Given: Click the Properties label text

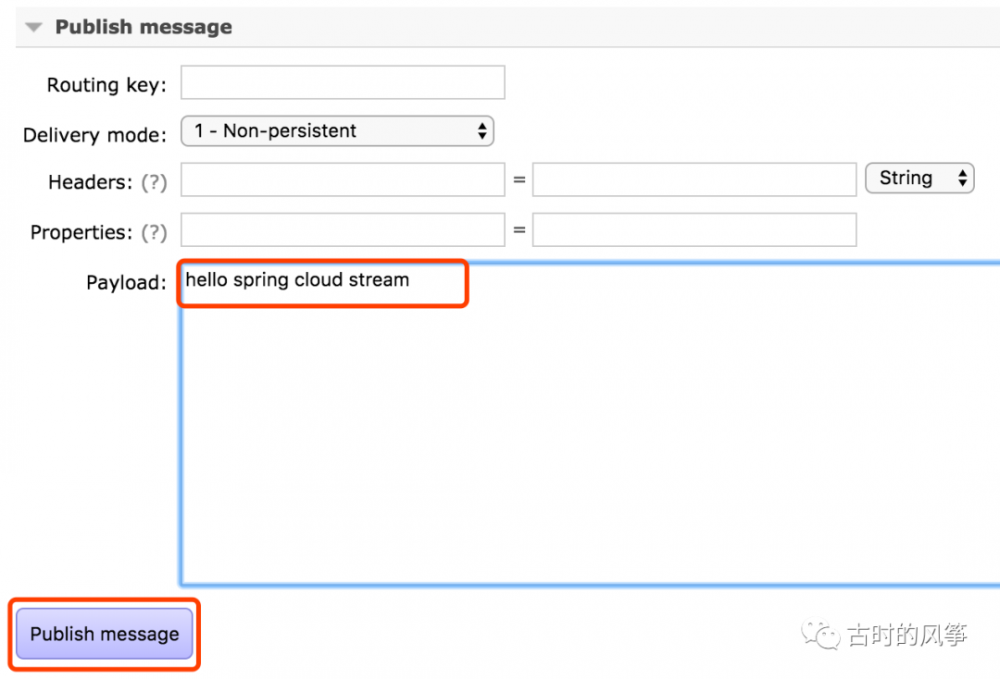Looking at the screenshot, I should 81,233.
